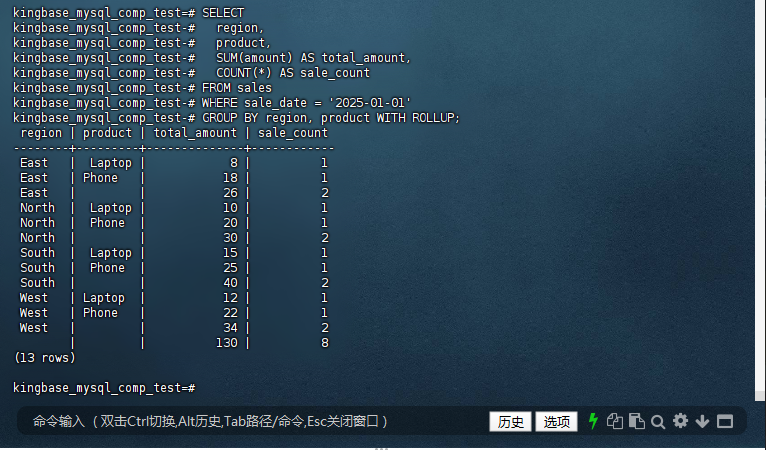
Task: Click the paste icon in command bar
Action: tap(637, 421)
